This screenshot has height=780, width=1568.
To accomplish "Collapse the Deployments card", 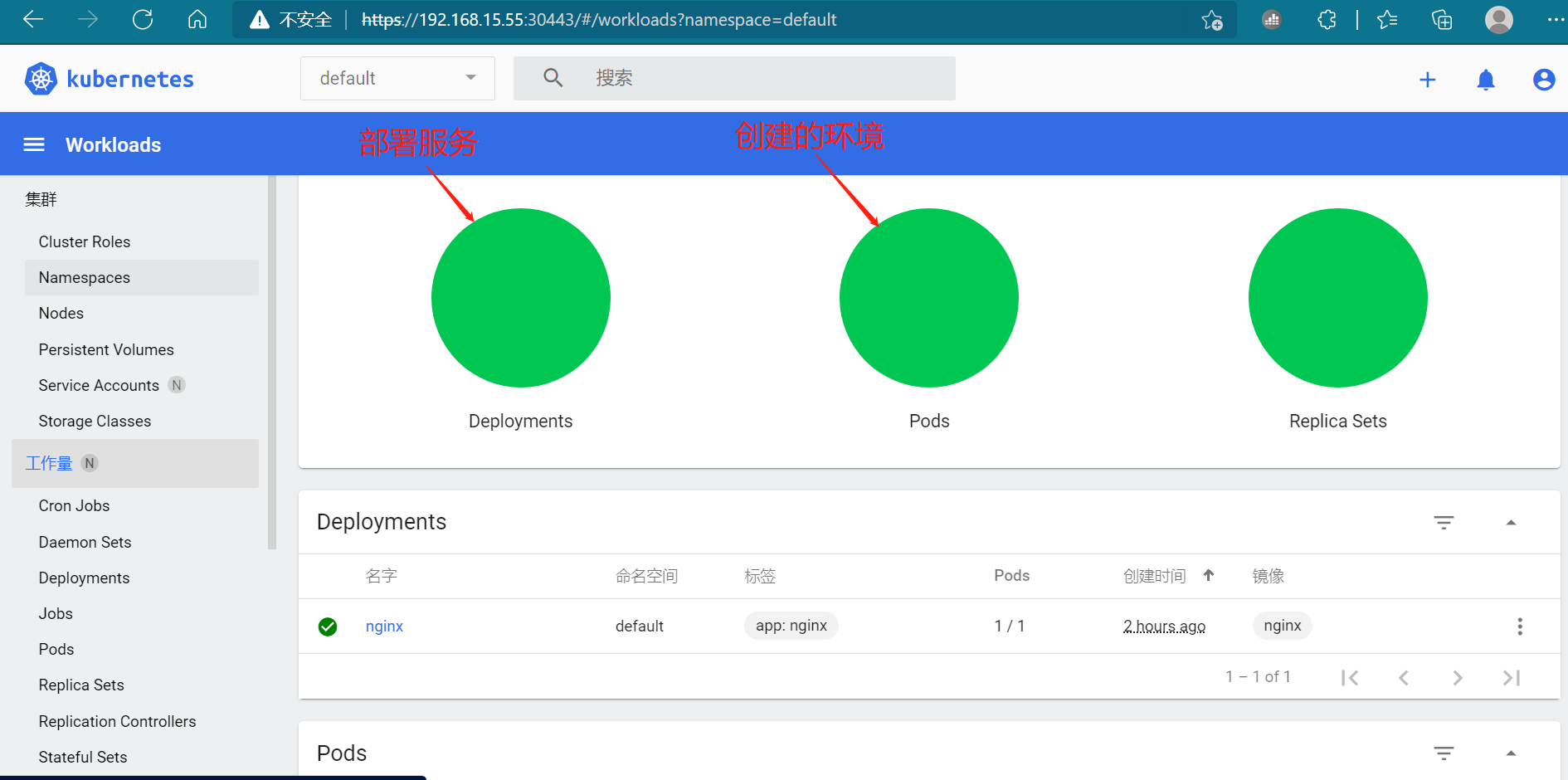I will click(1511, 523).
